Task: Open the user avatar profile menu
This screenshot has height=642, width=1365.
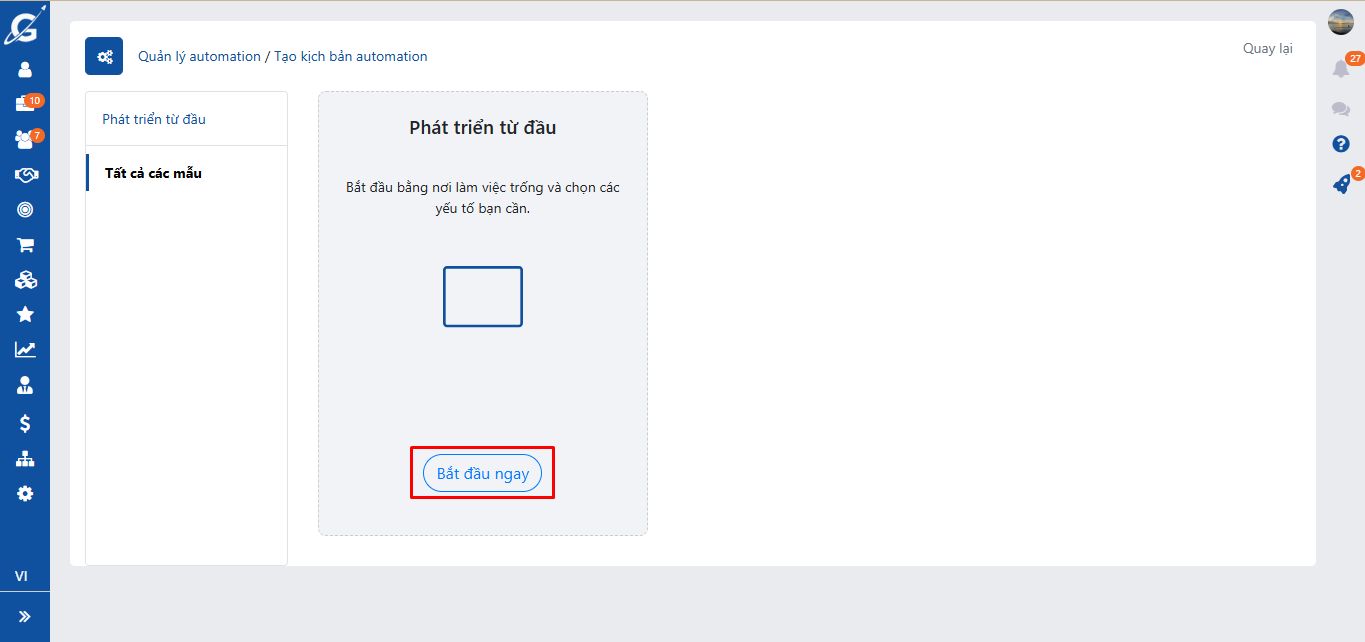Action: click(1341, 22)
